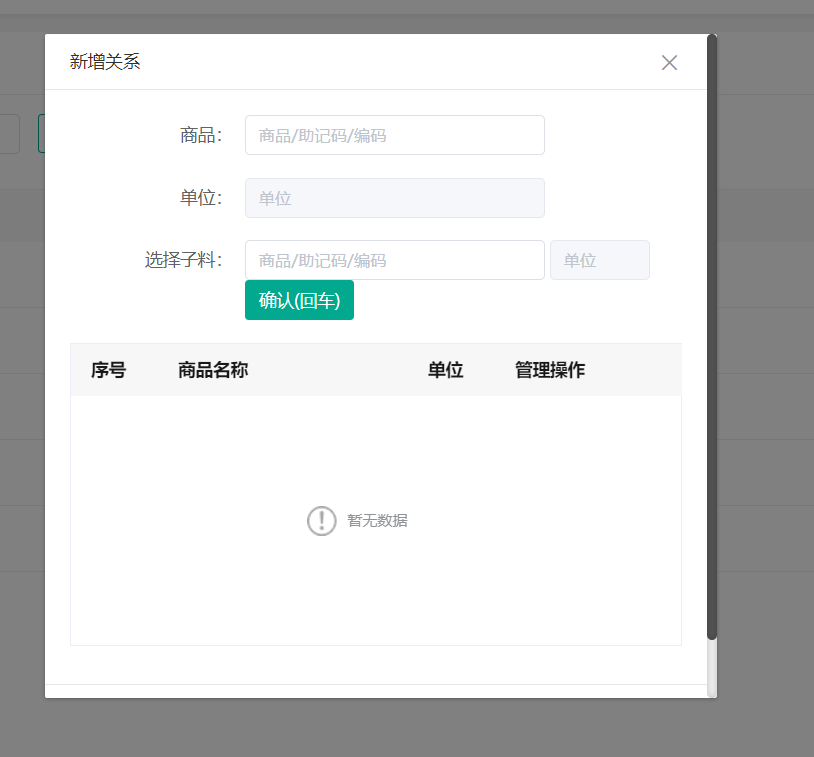The width and height of the screenshot is (814, 757).
Task: Click the 商品 search input field
Action: point(394,135)
